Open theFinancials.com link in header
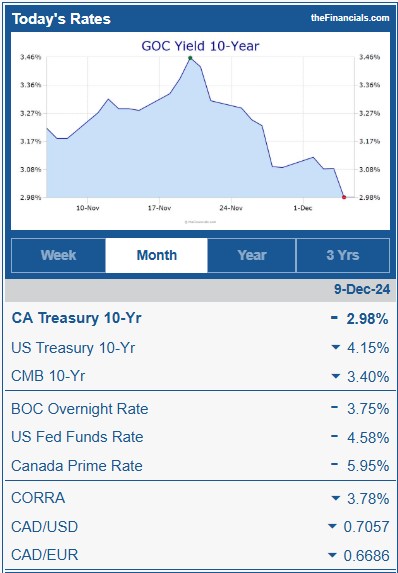This screenshot has width=398, height=573. pos(350,18)
